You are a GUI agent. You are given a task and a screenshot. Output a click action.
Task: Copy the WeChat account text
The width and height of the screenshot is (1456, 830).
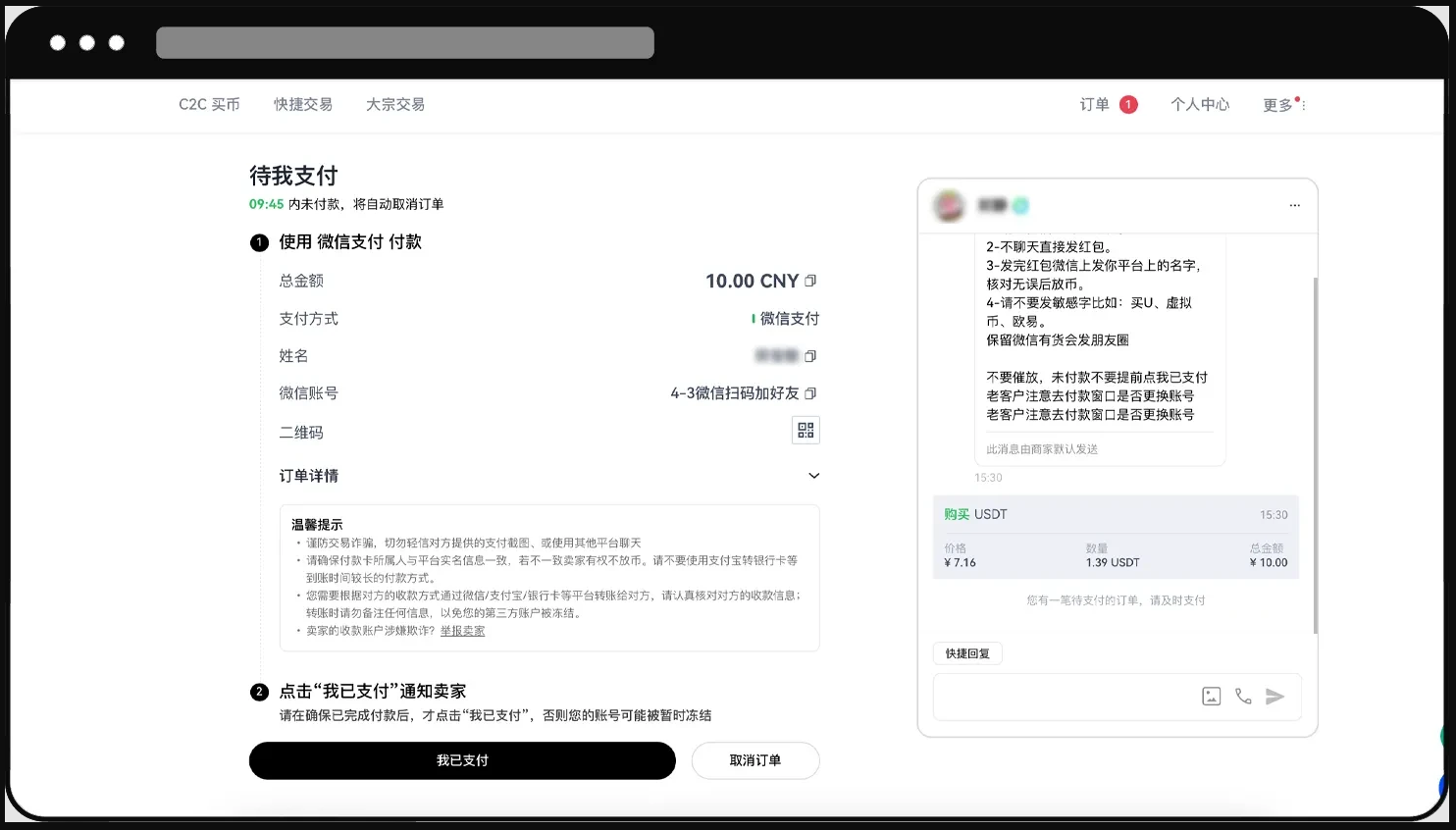tap(810, 393)
